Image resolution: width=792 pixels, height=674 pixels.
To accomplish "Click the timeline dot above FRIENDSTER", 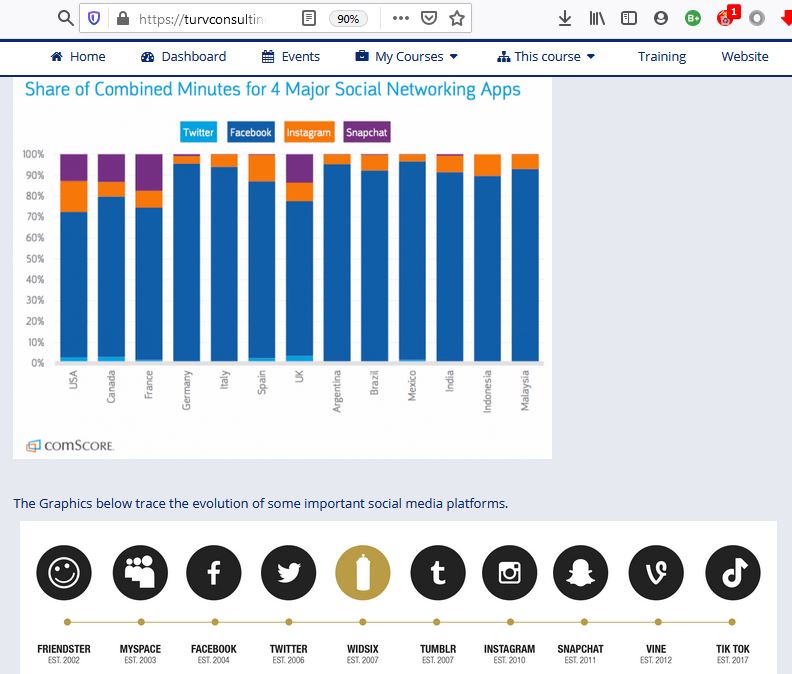I will pos(67,622).
